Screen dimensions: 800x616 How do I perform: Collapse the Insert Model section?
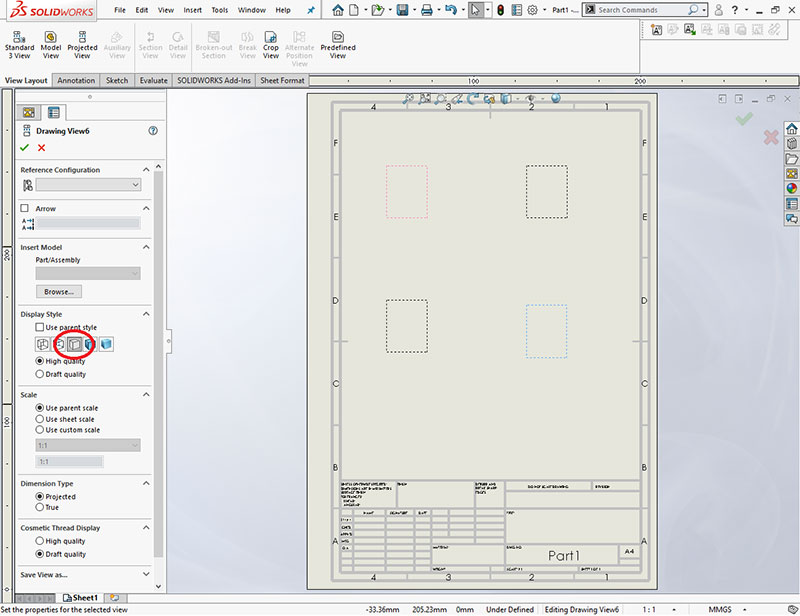146,247
